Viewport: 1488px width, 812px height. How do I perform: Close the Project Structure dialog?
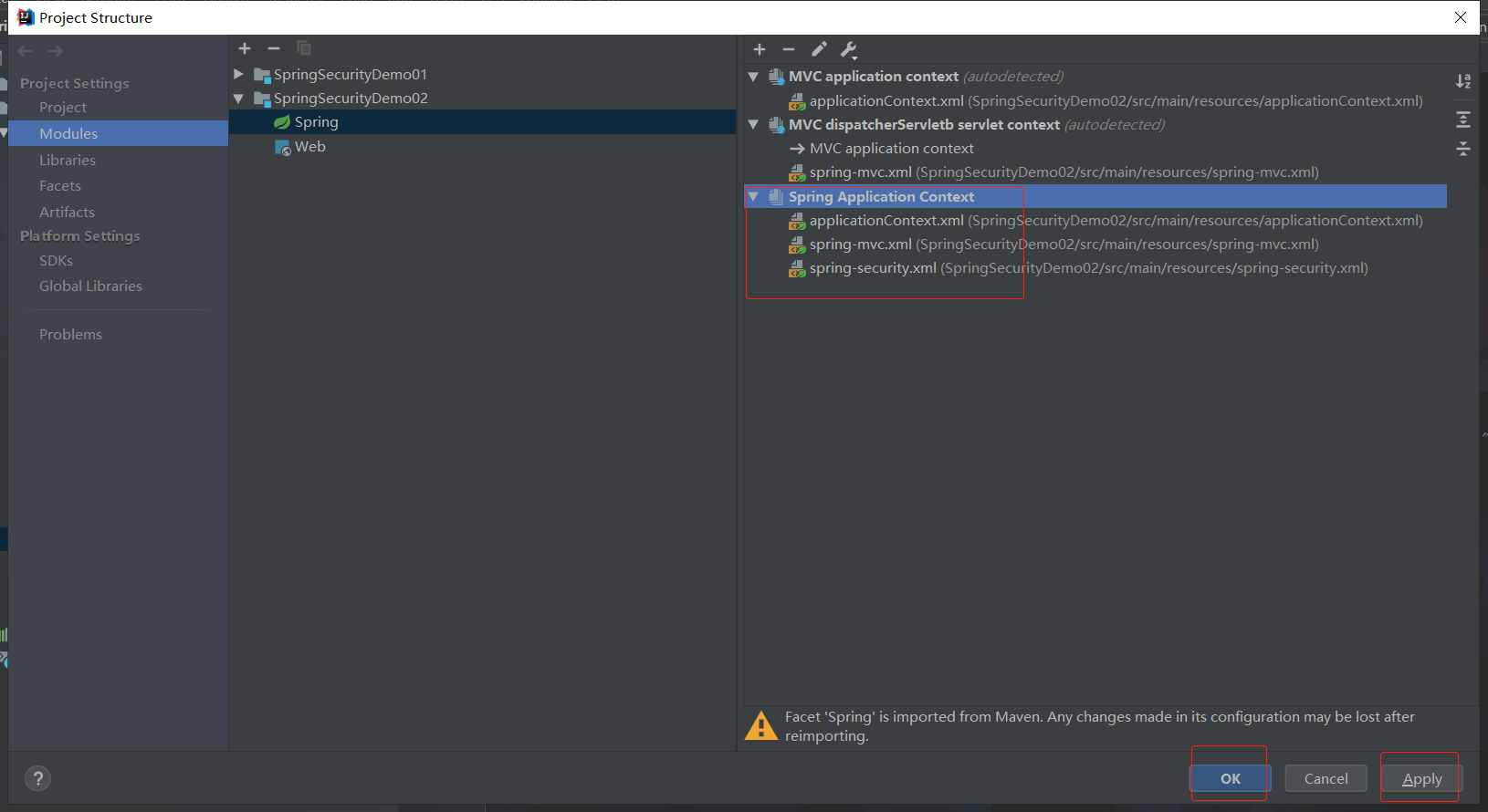coord(1461,17)
